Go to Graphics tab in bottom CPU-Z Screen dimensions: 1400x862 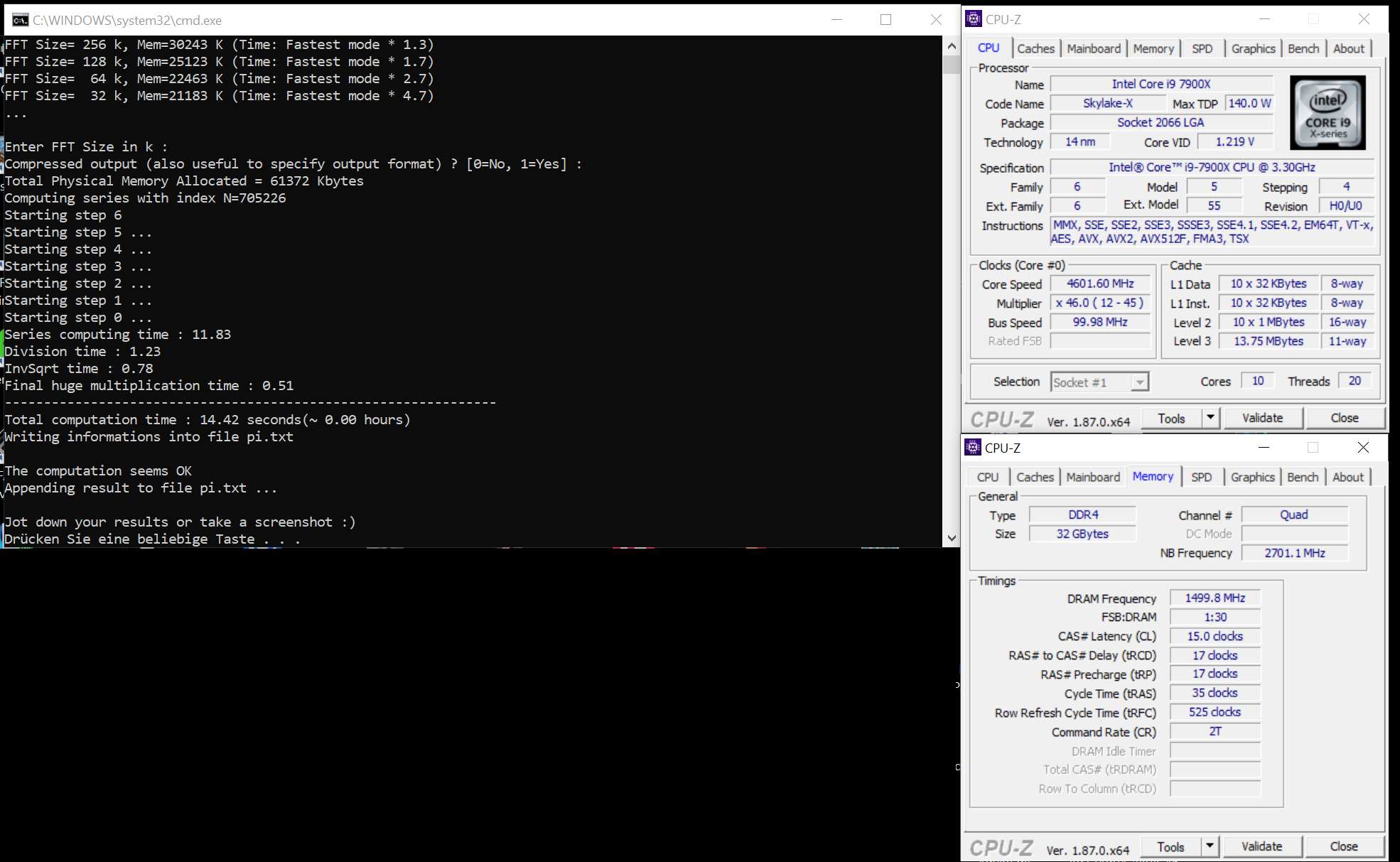(x=1252, y=477)
